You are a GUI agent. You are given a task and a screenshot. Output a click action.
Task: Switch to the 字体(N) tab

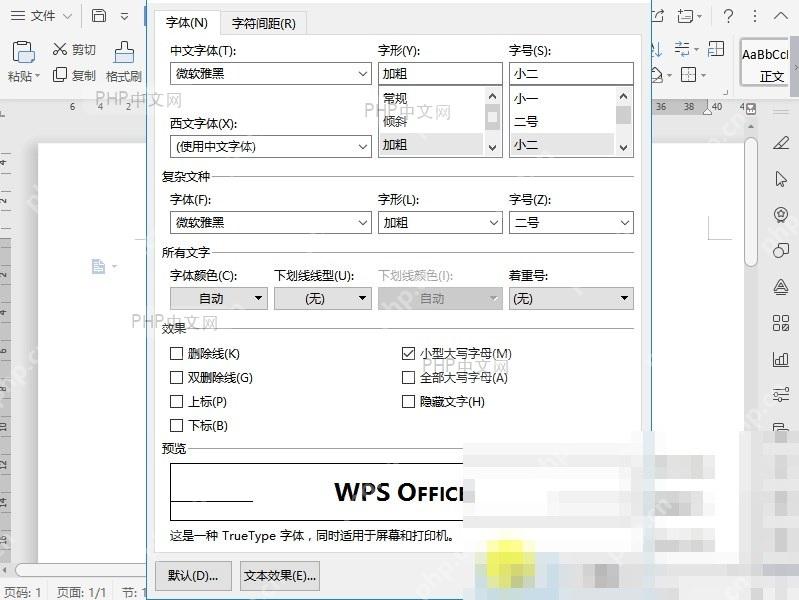coord(187,23)
